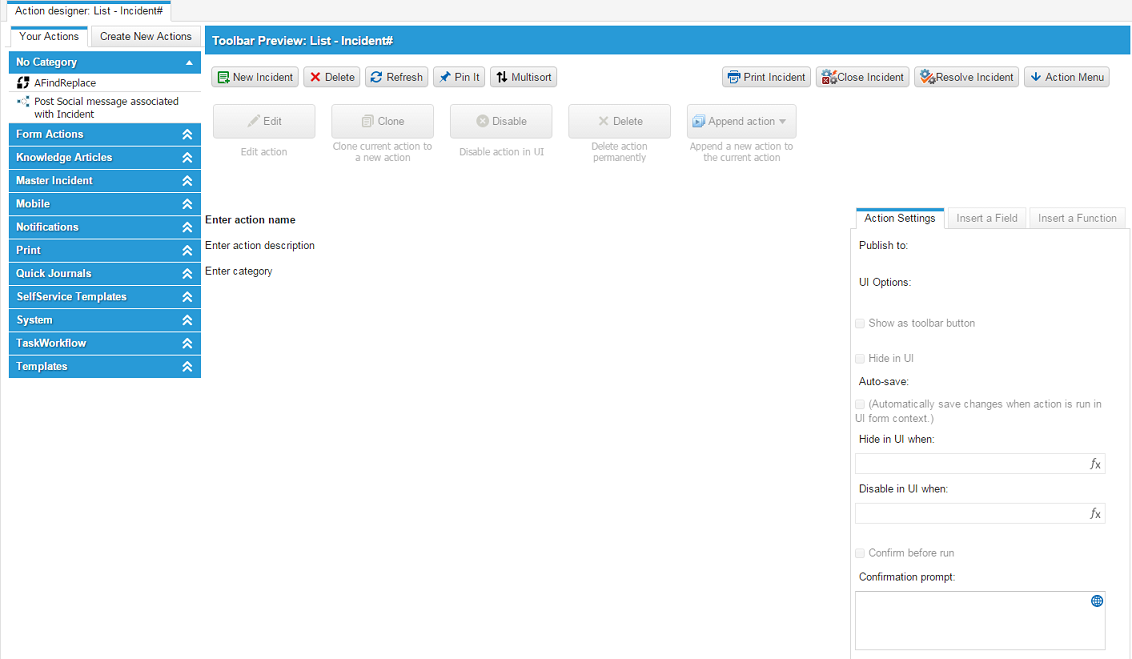
Task: Open the Insert a Function tab
Action: (x=1077, y=218)
